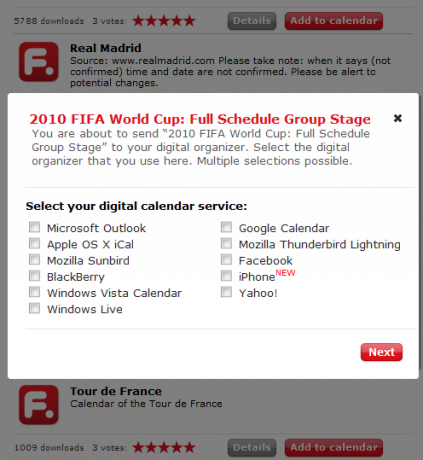
Task: Open Details for Tour de France
Action: pyautogui.click(x=252, y=448)
